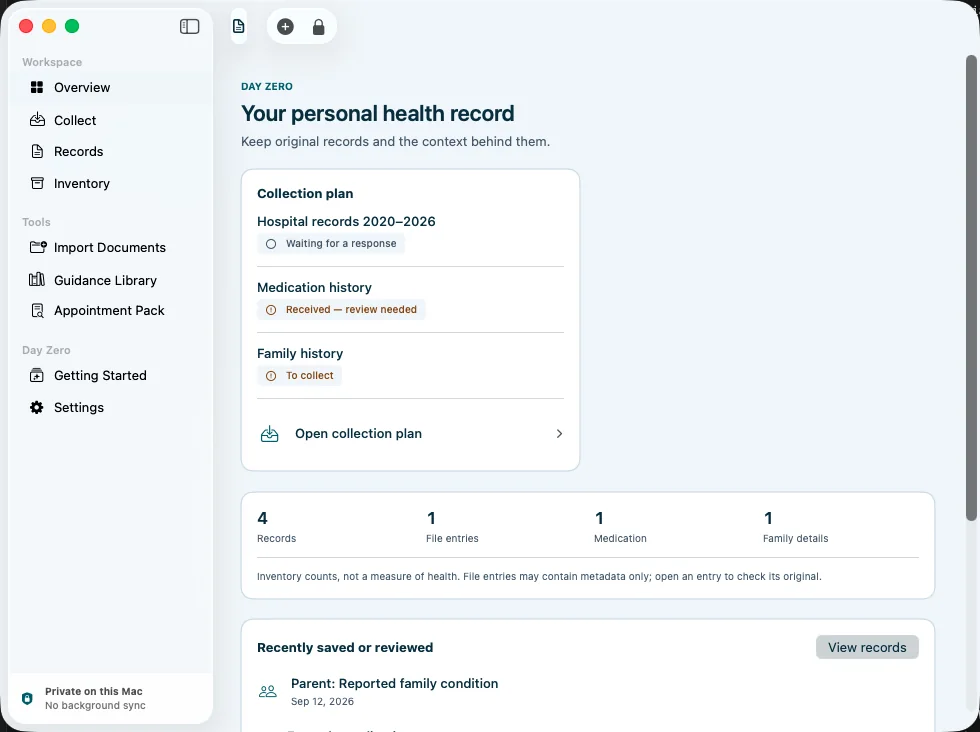Click the Waiting for a response status
The width and height of the screenshot is (980, 732).
point(331,244)
